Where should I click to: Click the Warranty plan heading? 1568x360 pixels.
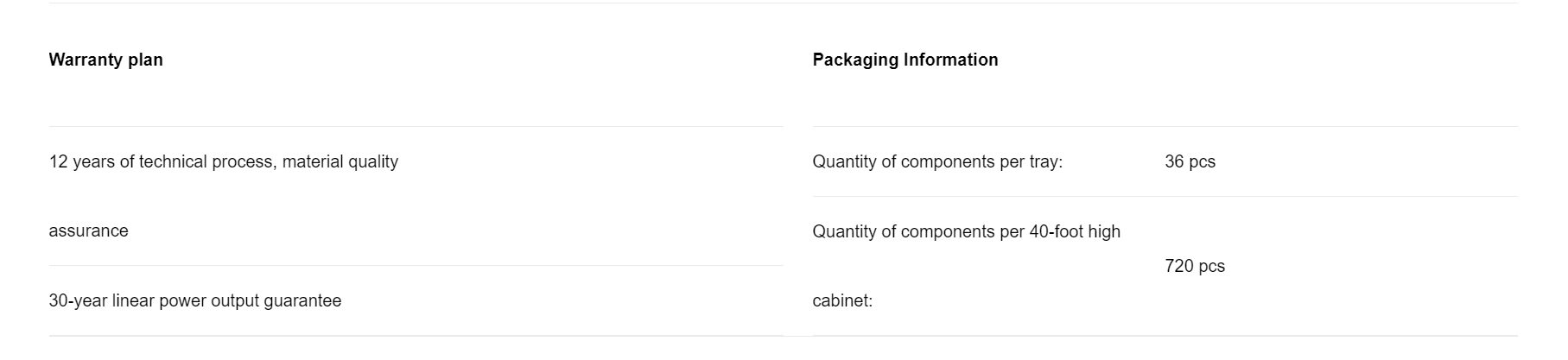click(105, 60)
